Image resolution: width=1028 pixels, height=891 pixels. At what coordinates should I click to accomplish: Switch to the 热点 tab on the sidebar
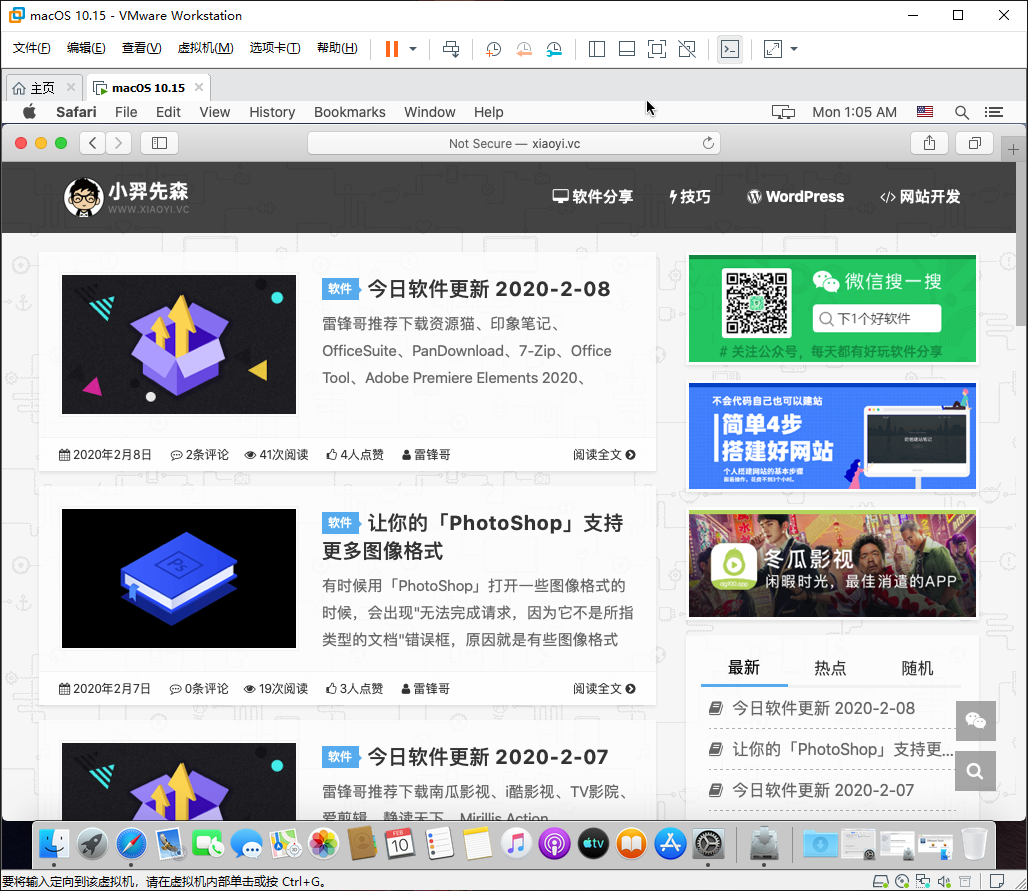click(x=830, y=667)
